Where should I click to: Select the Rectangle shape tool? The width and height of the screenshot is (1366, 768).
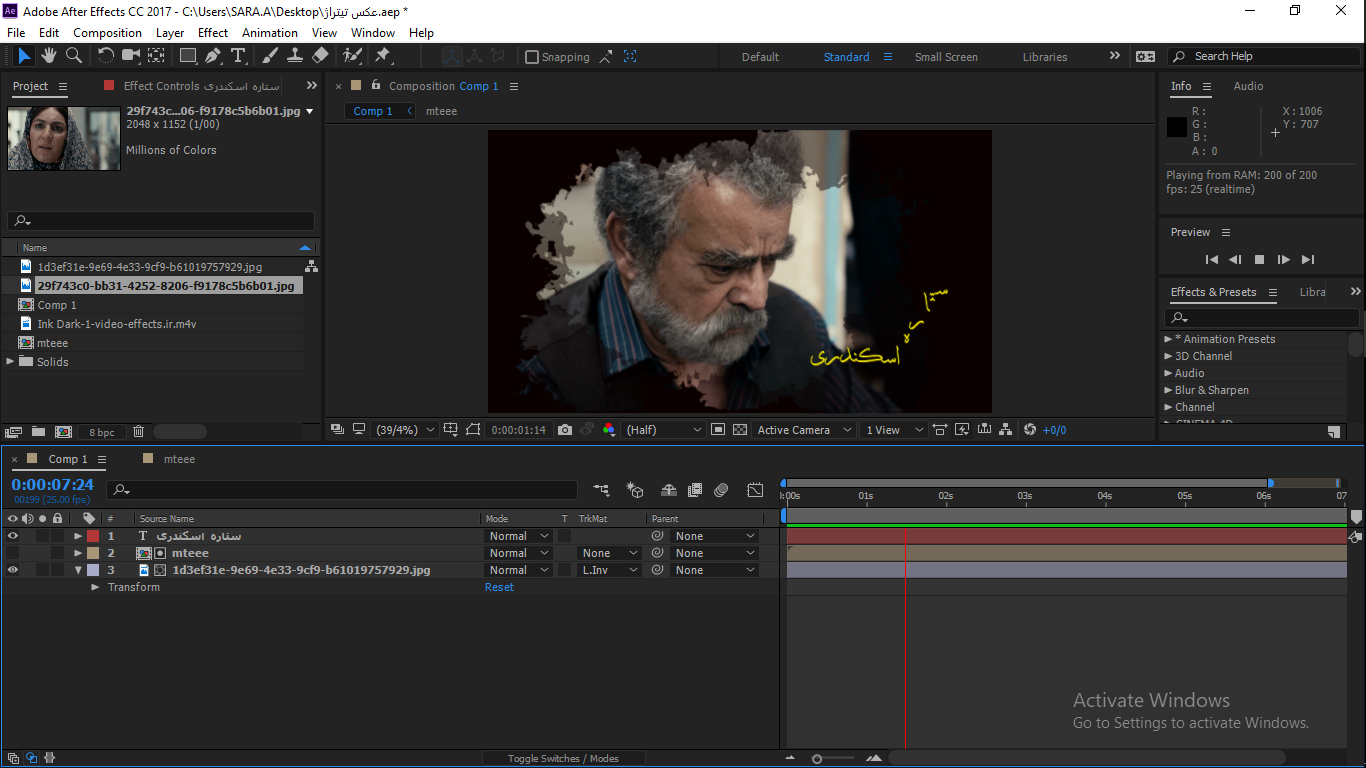tap(188, 56)
